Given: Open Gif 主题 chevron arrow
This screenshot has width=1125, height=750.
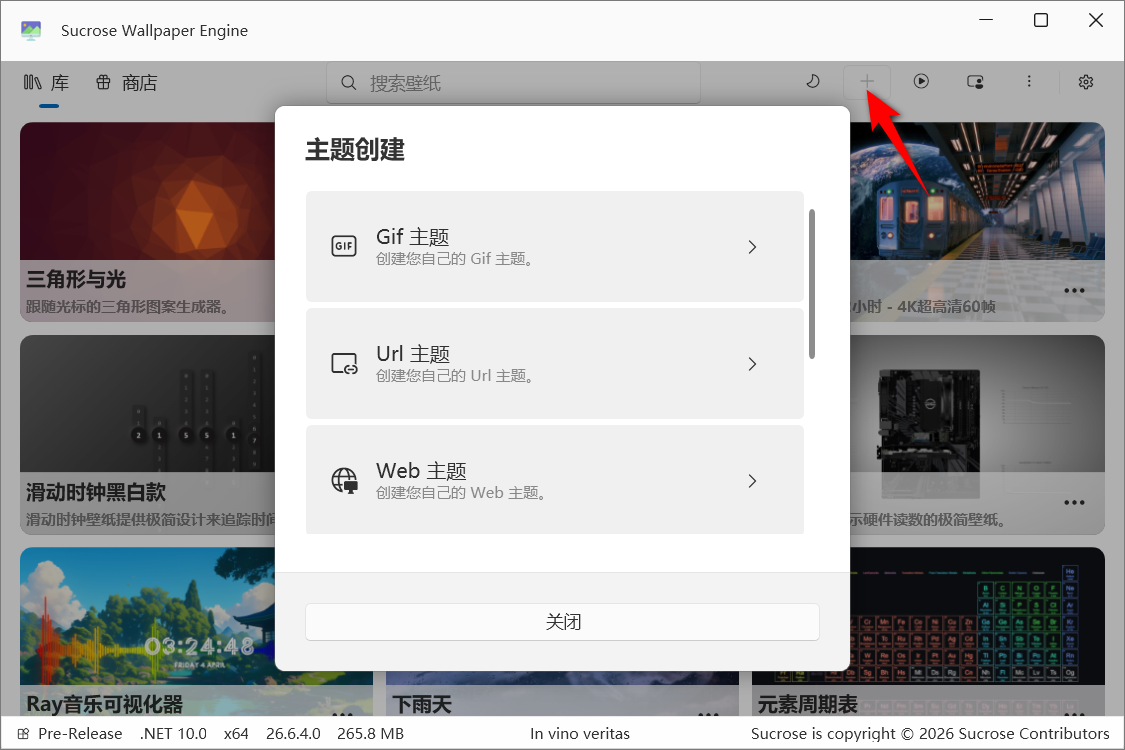Looking at the screenshot, I should [752, 247].
